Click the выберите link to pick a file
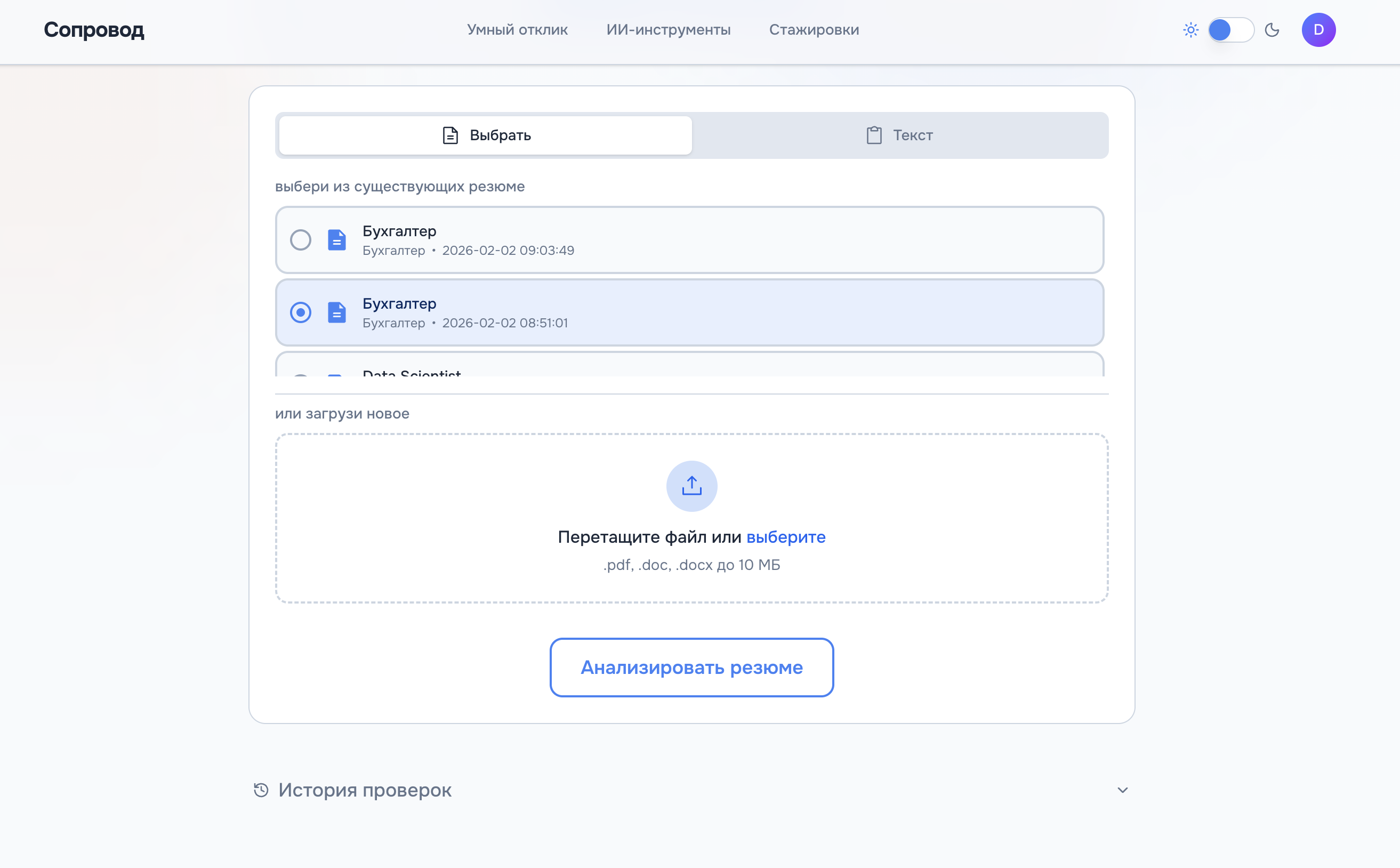Image resolution: width=1400 pixels, height=868 pixels. click(786, 537)
